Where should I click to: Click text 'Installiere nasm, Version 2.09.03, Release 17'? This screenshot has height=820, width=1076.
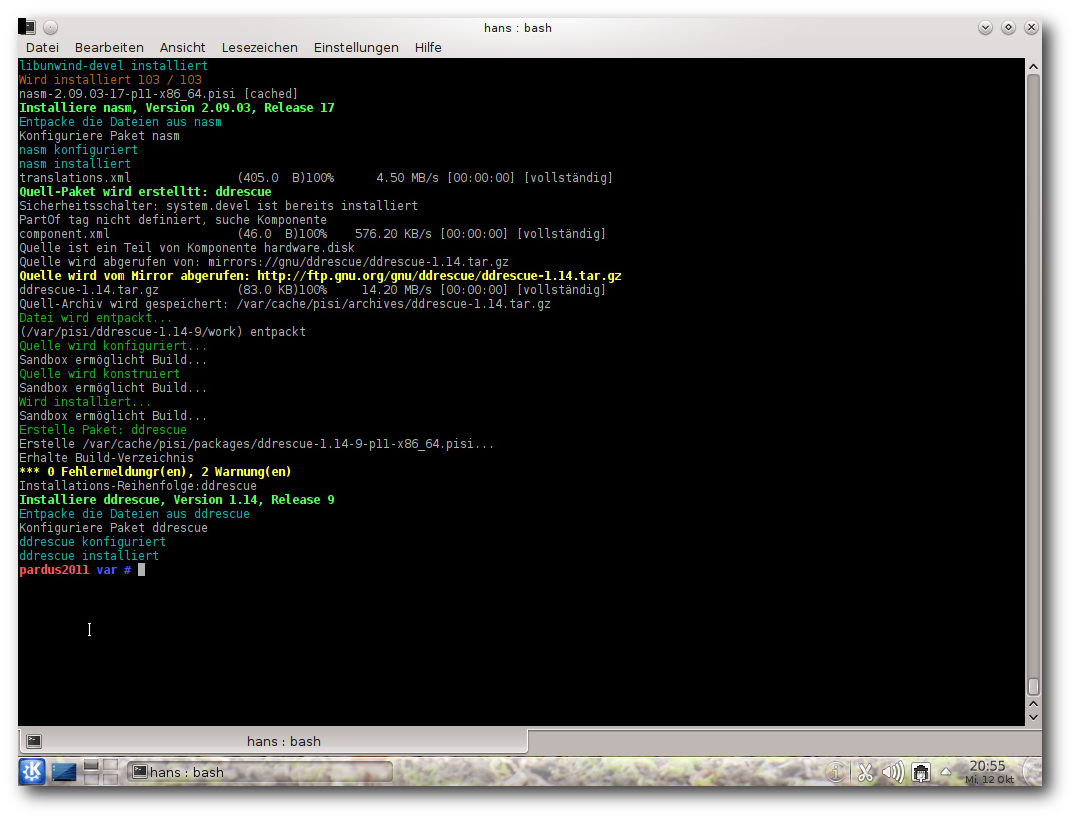(176, 108)
